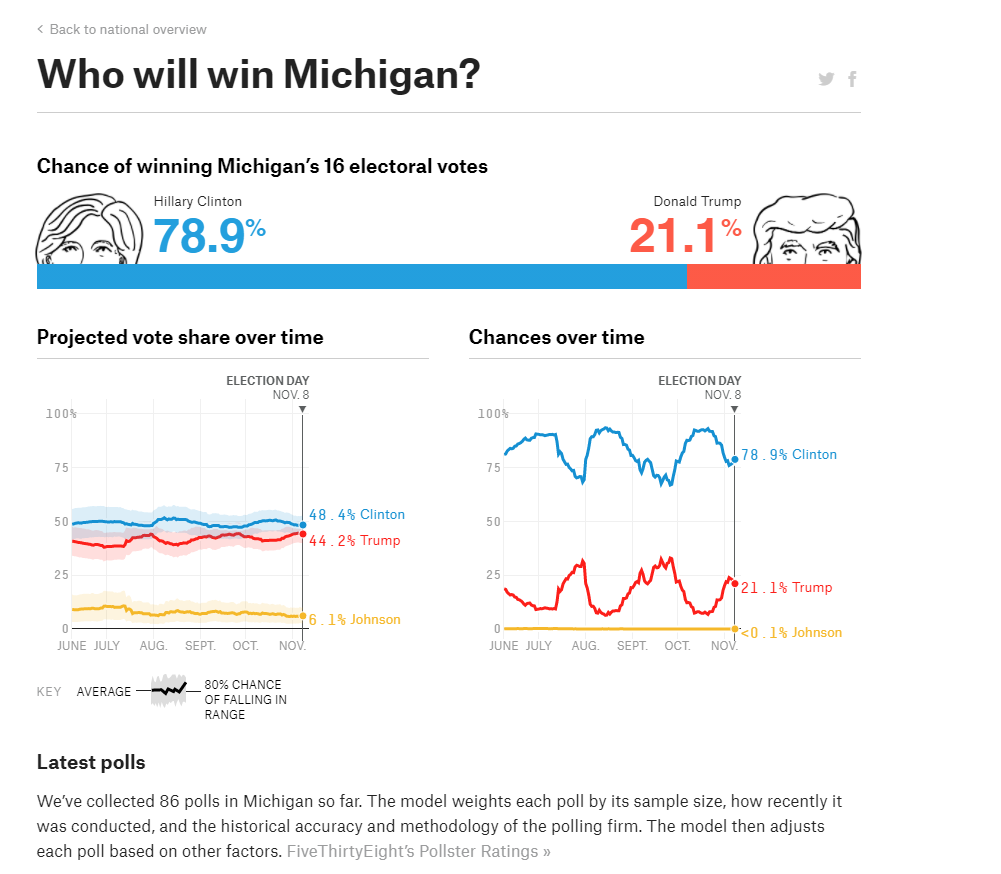Viewport: 1001px width, 874px height.
Task: Click Election Day triangle on vote share chart
Action: point(303,409)
